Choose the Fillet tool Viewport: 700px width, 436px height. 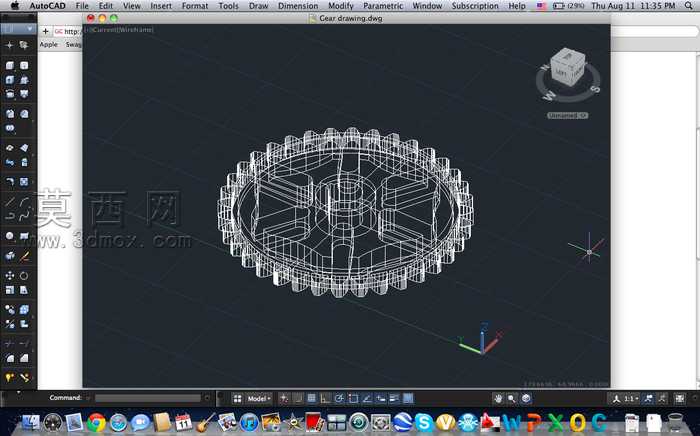pyautogui.click(x=10, y=358)
